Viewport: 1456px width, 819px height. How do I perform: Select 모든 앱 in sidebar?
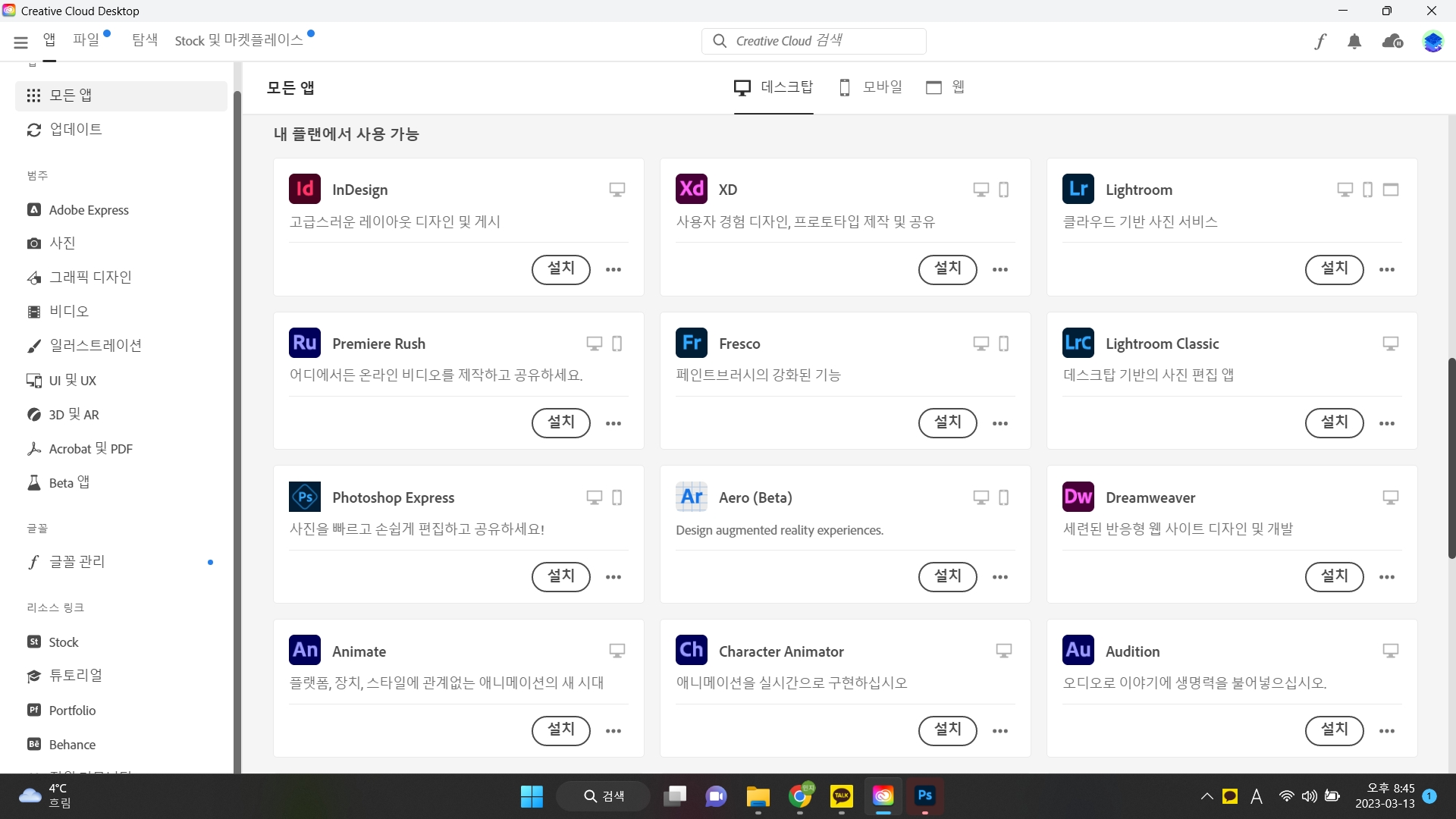pos(121,96)
